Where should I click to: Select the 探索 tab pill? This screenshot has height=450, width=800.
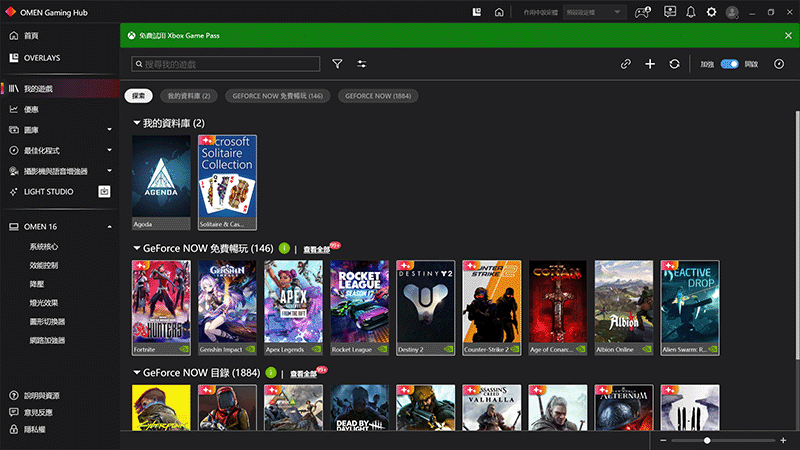click(138, 96)
